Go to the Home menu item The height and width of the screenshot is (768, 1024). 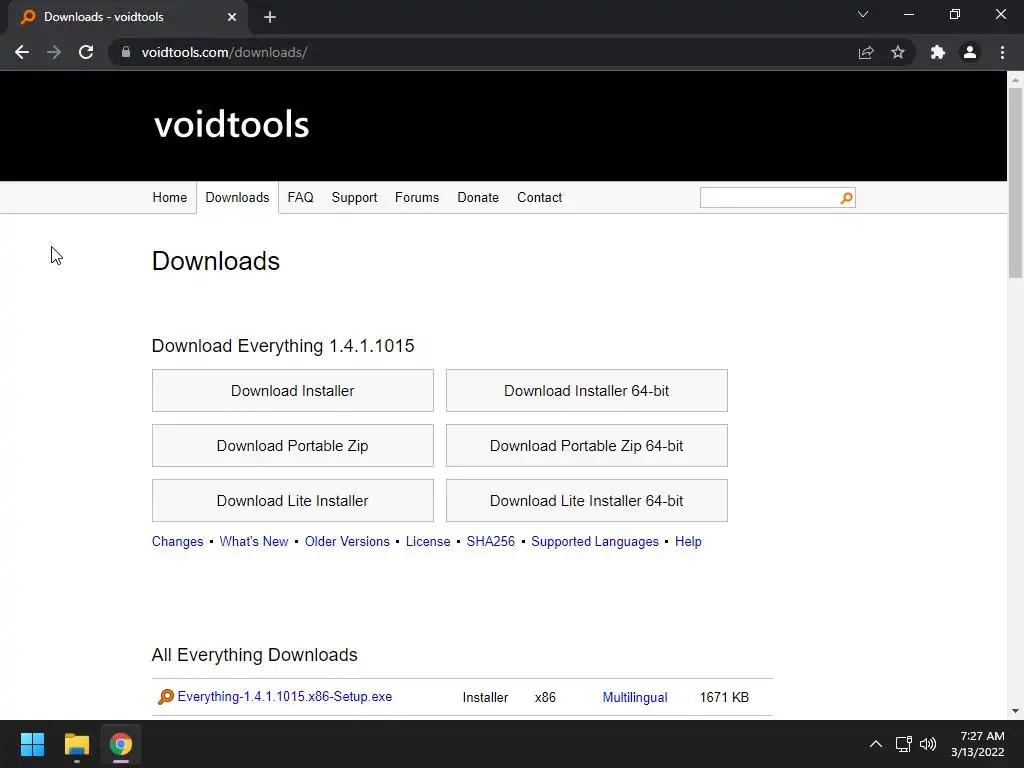(170, 197)
